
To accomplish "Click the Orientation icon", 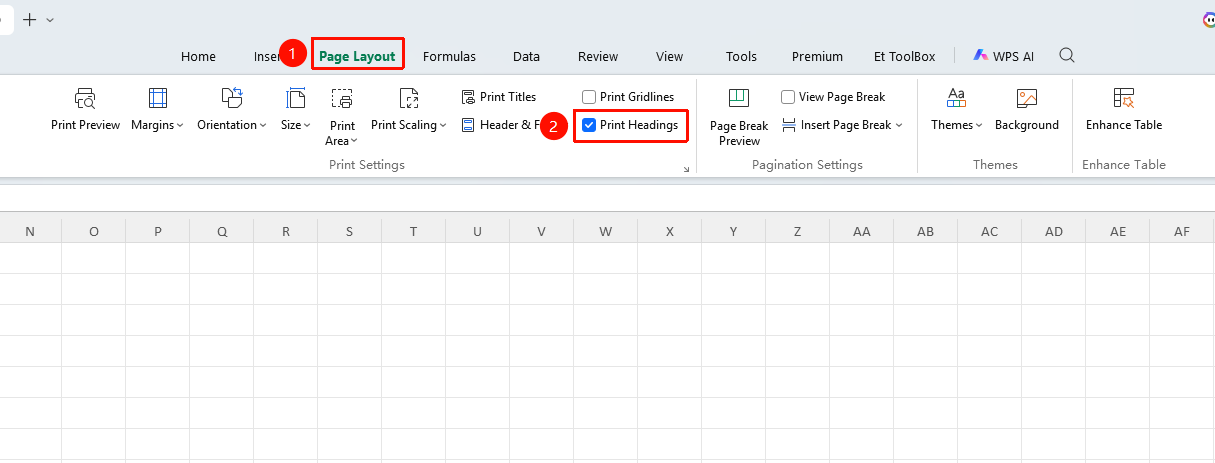I will coord(232,98).
